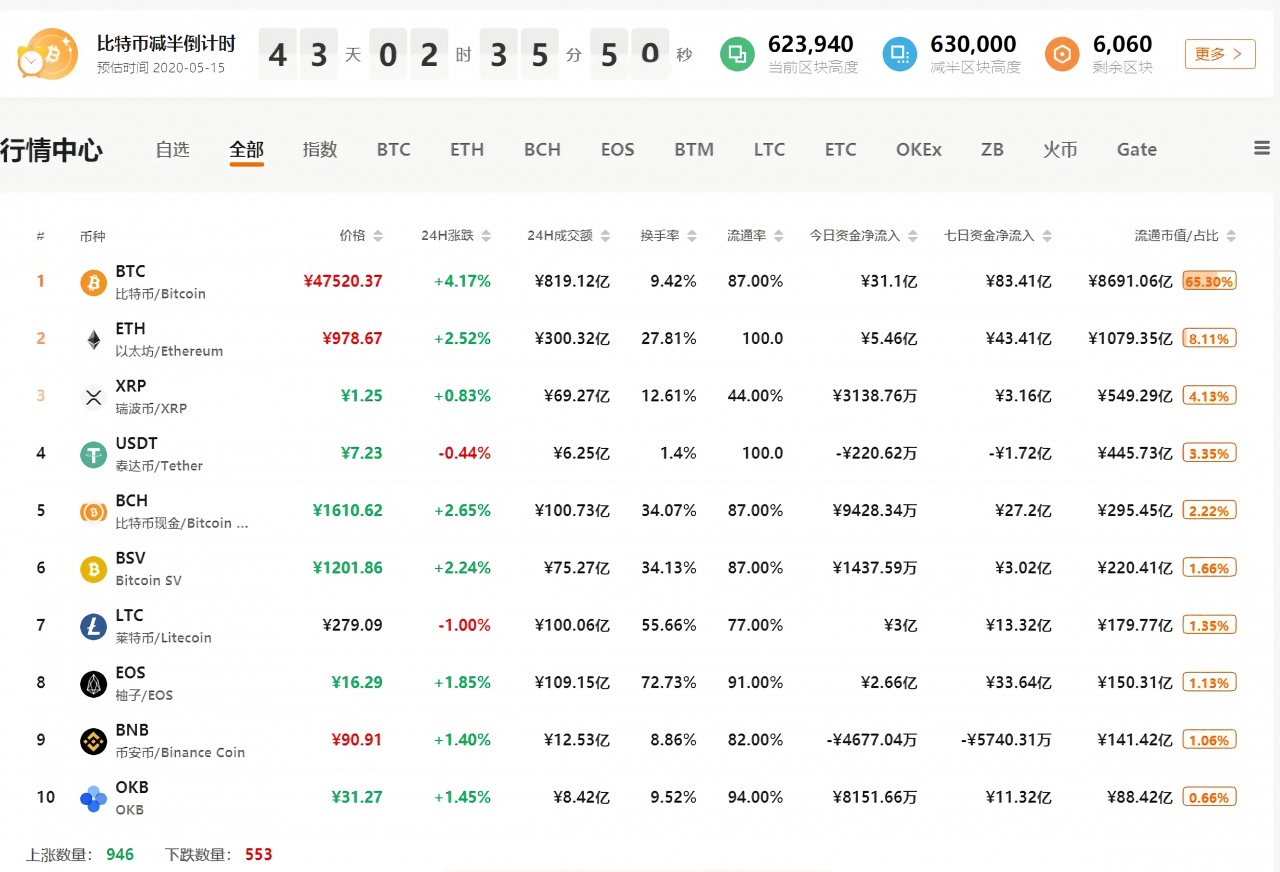
Task: Open the 比特币现金/Bitcoin Cash name link
Action: click(182, 523)
